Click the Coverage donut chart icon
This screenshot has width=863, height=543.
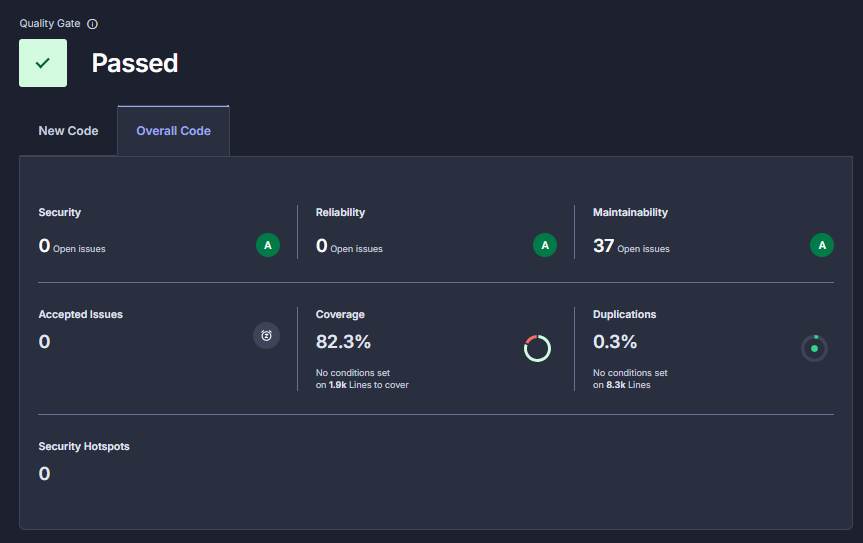537,348
